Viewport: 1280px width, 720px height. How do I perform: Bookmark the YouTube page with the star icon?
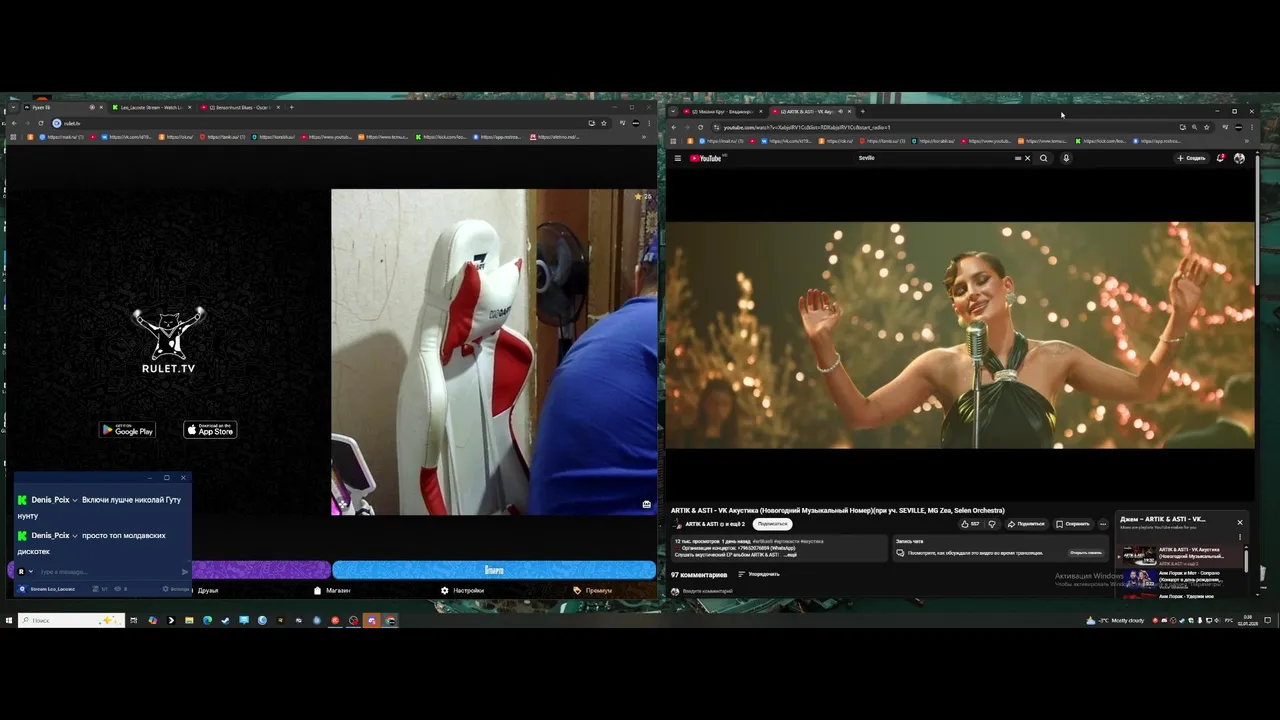[x=1206, y=127]
